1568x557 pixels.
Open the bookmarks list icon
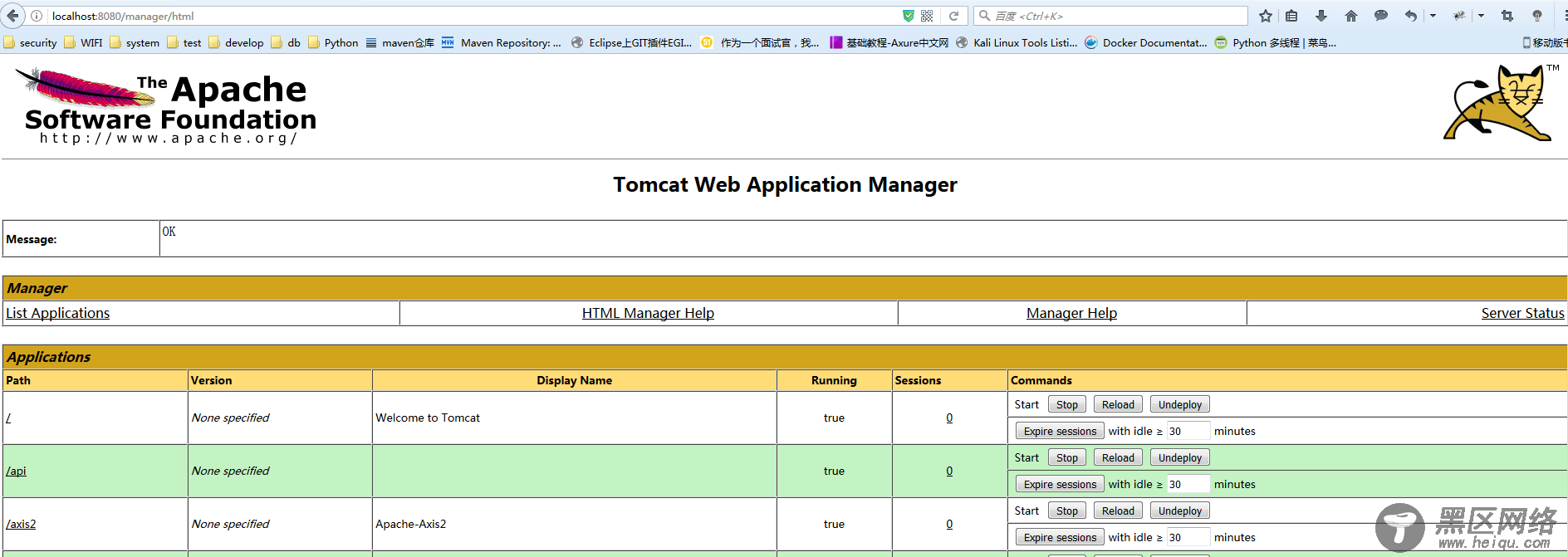pos(1291,16)
